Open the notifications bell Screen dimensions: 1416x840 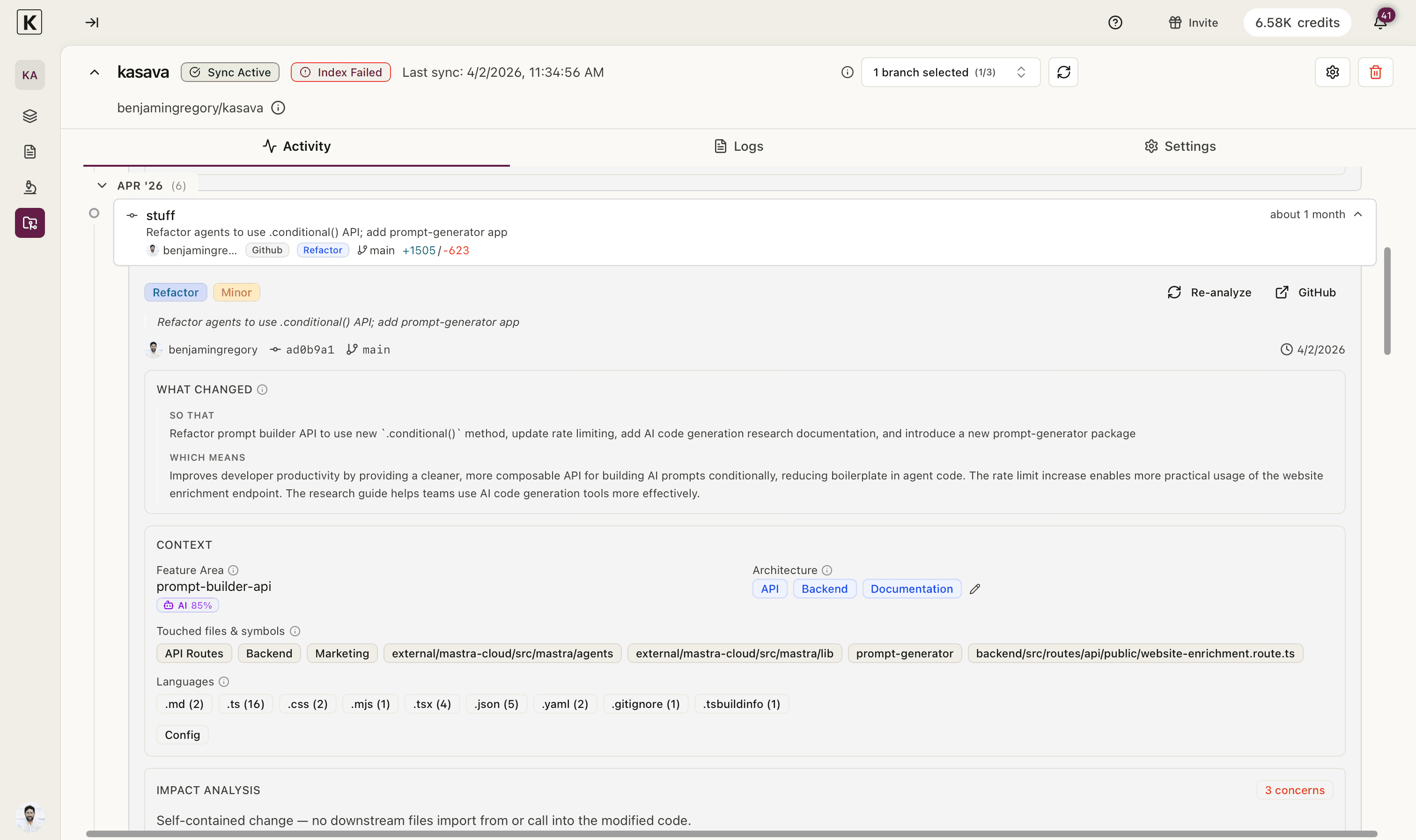[x=1380, y=22]
